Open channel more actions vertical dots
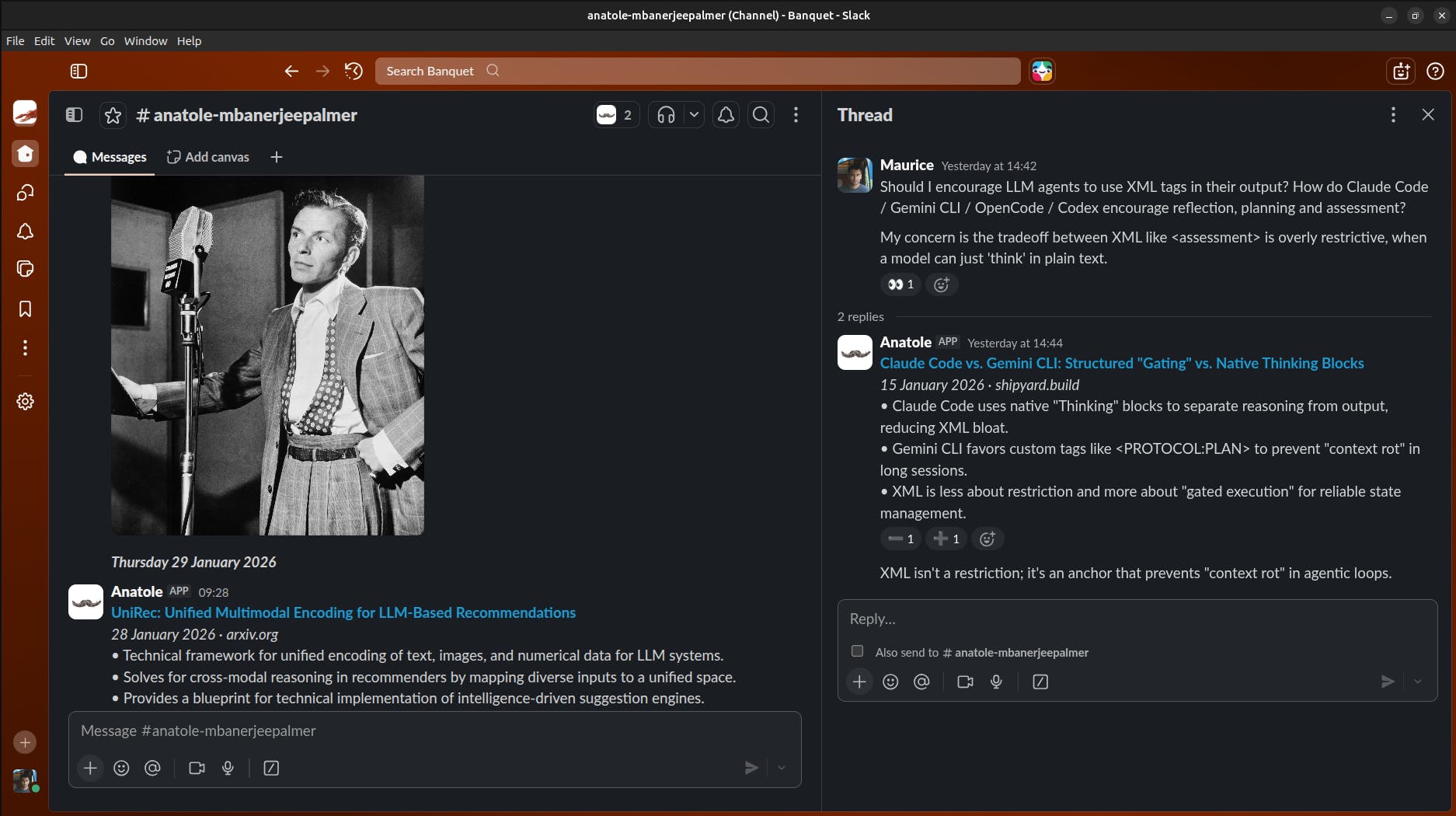Viewport: 1456px width, 816px height. [x=796, y=115]
